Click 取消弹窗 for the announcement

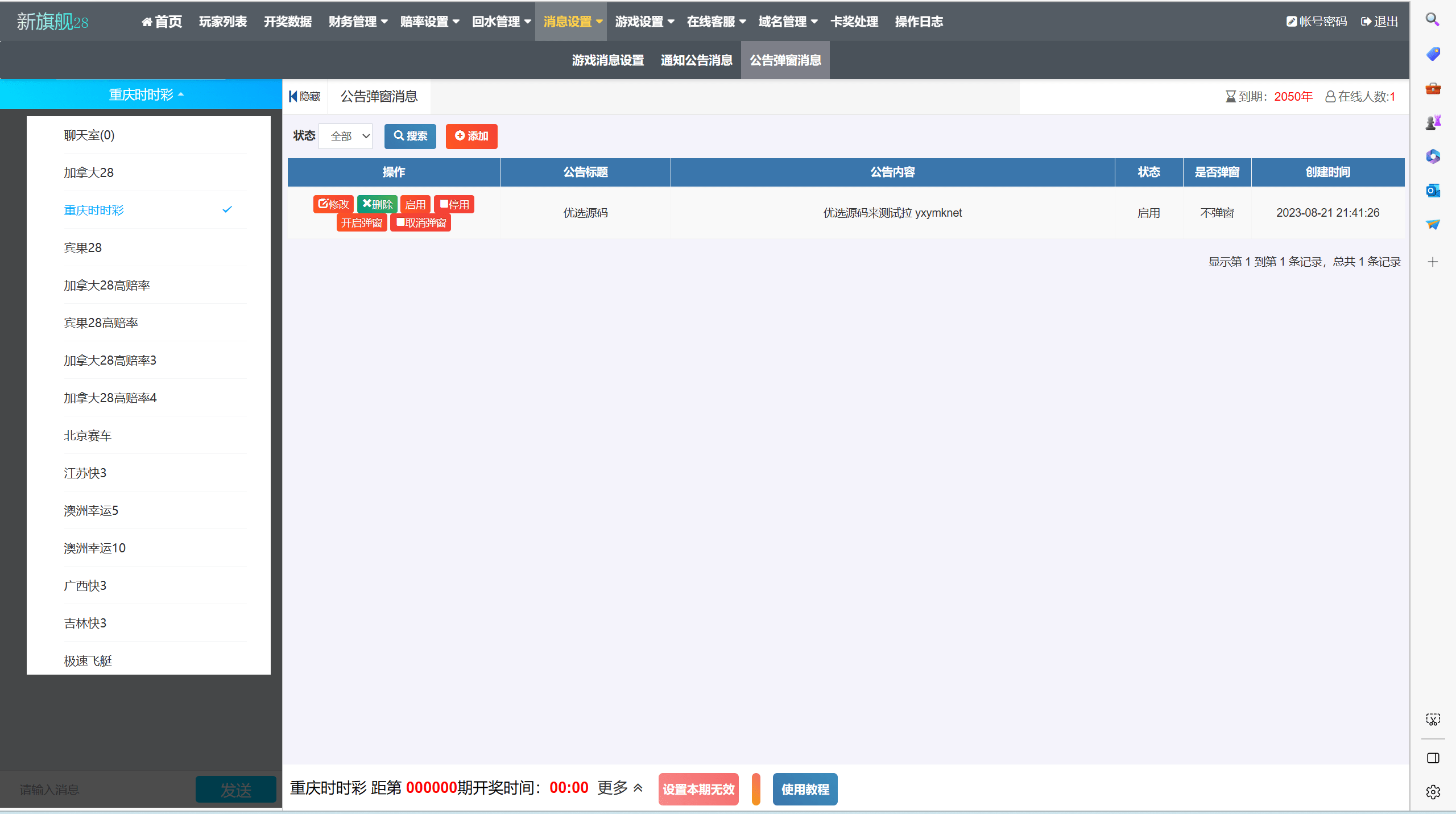coord(420,222)
